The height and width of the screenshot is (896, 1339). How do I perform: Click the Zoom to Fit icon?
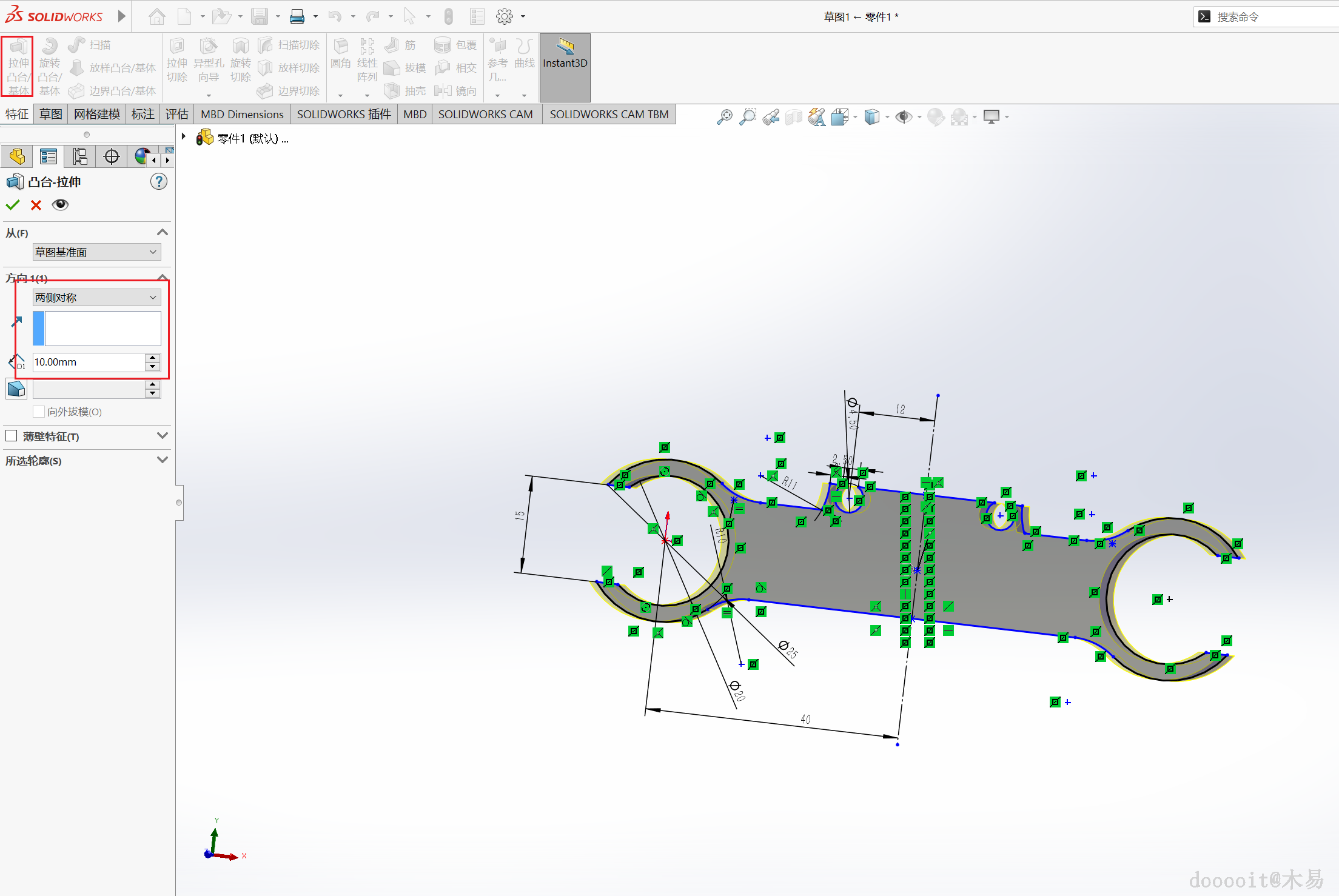(724, 117)
